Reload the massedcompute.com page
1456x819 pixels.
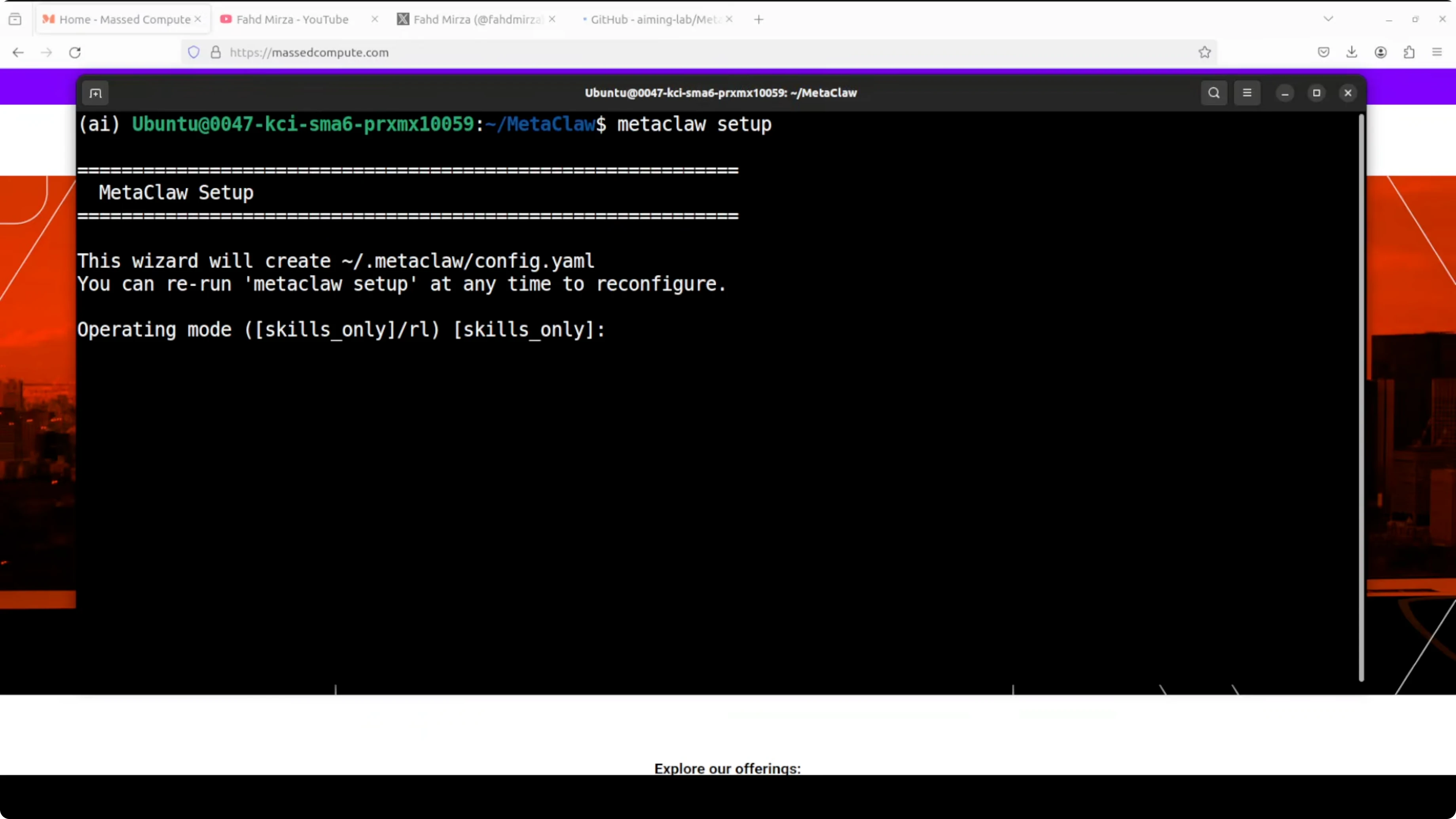click(x=75, y=52)
